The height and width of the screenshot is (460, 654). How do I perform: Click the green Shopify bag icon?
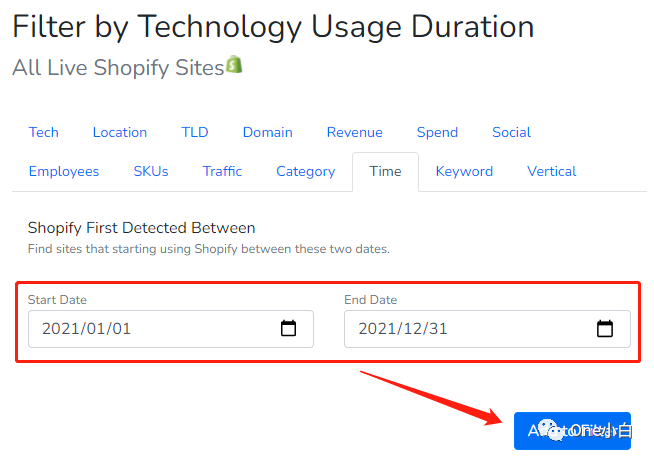coord(234,66)
